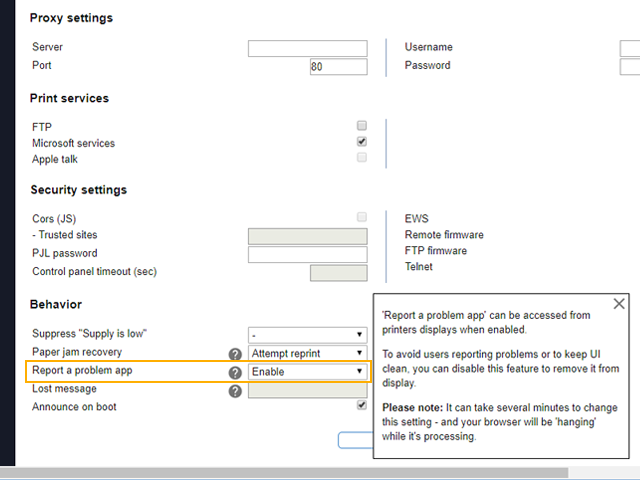Screen dimensions: 640x480
Task: Enable the FTP print service checkbox
Action: (362, 126)
